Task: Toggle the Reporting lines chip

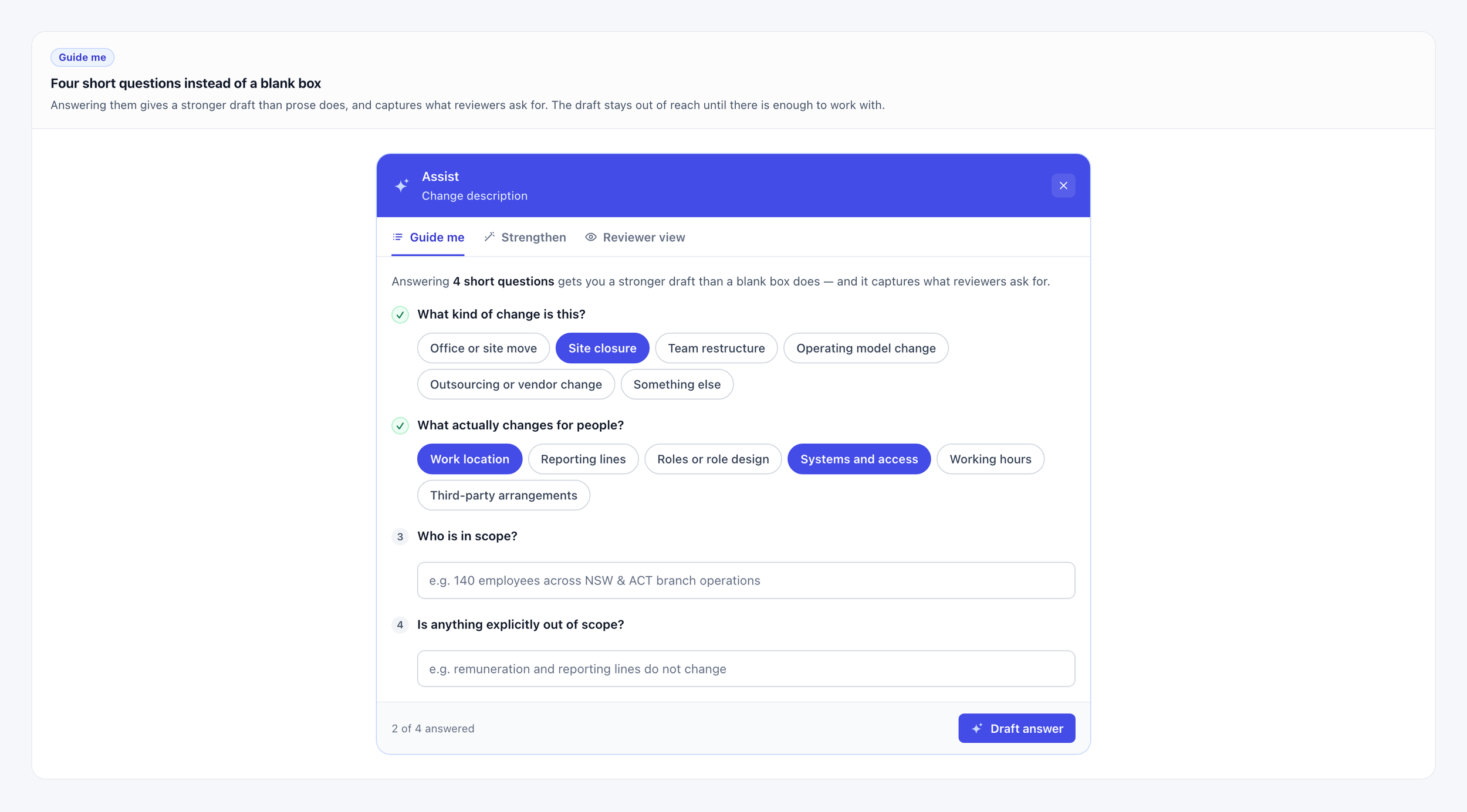Action: (x=583, y=459)
